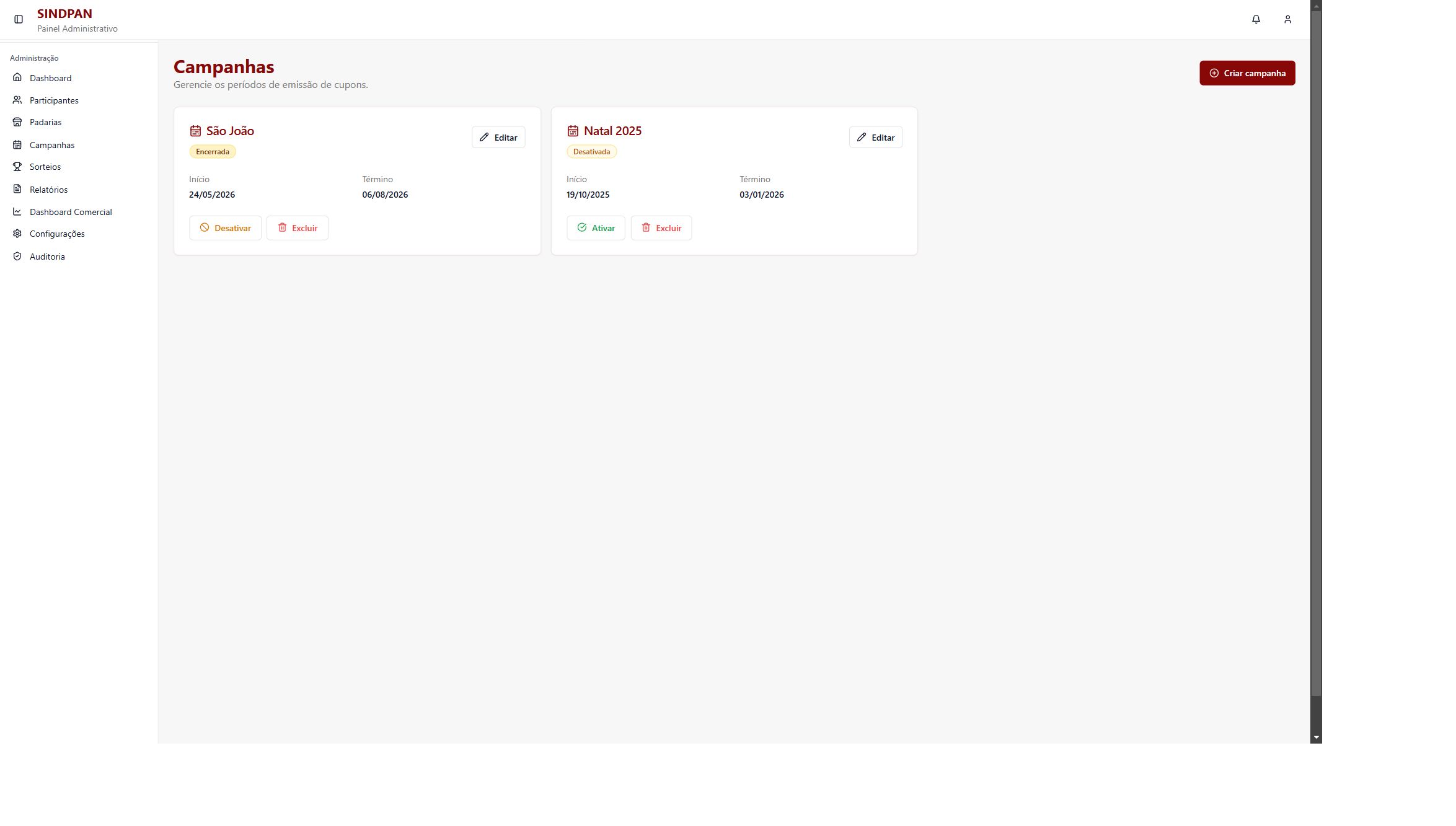The height and width of the screenshot is (826, 1456).
Task: Open the Auditoria page
Action: 79,257
